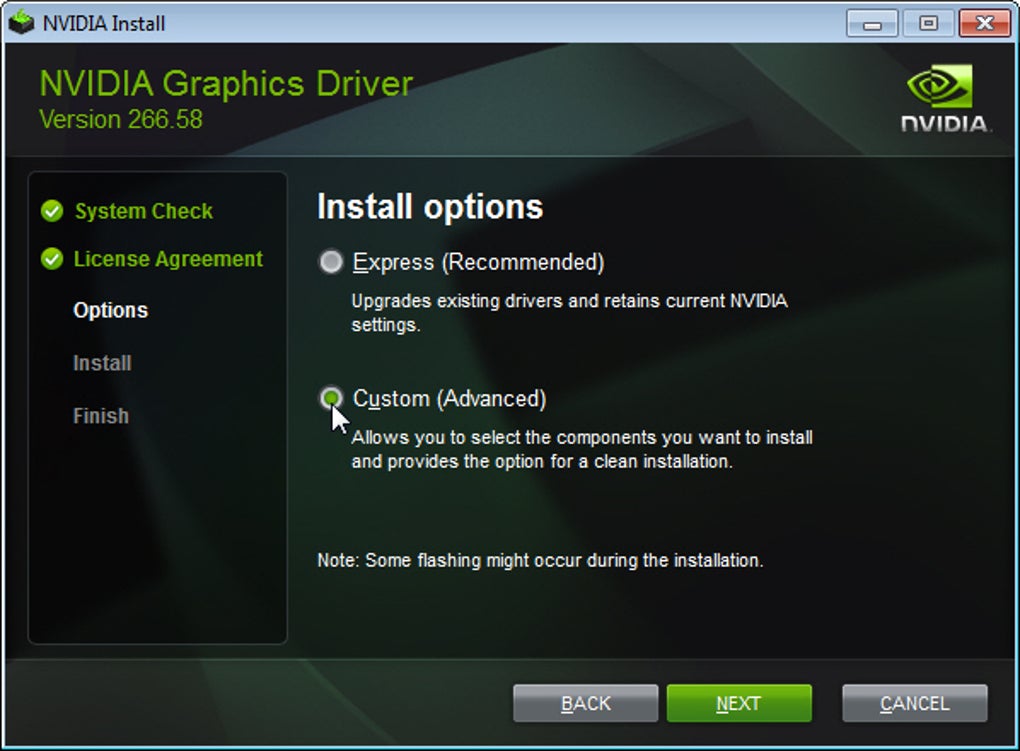1020x751 pixels.
Task: Click the License Agreement green checkmark icon
Action: 52,259
